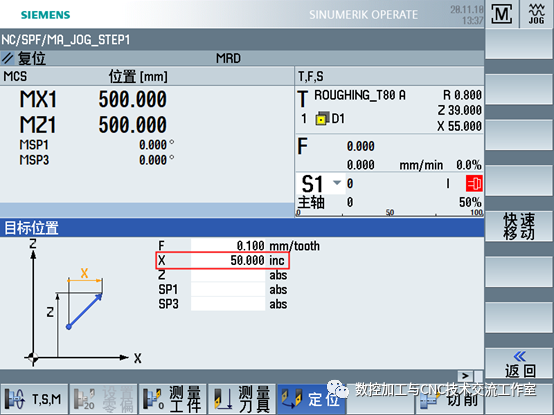Image resolution: width=554 pixels, height=415 pixels.
Task: Click the T,F,S panel header
Action: (x=311, y=76)
